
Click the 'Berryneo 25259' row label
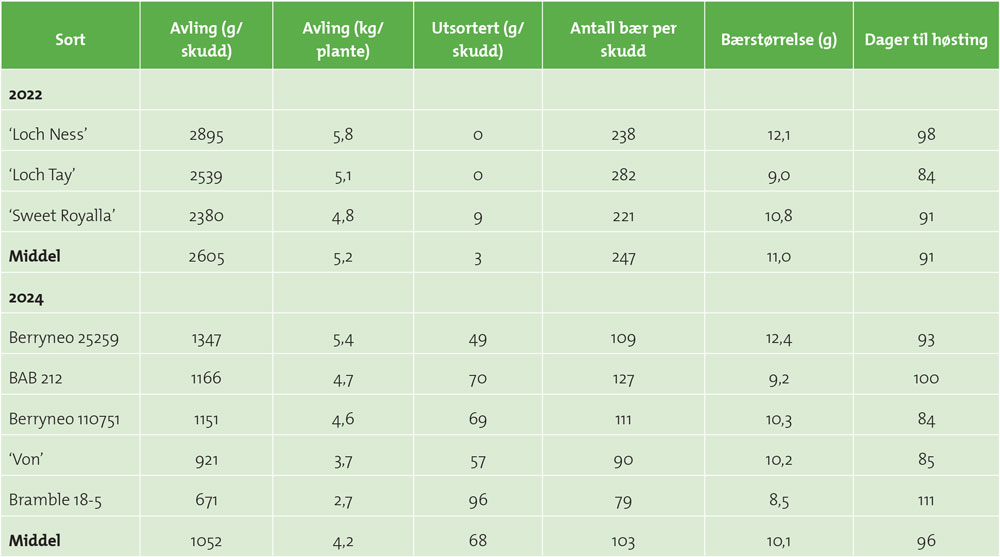pos(63,338)
